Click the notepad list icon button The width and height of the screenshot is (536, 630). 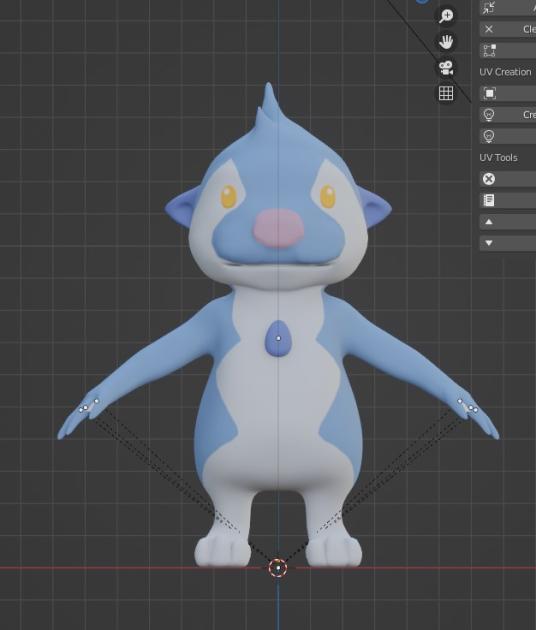[x=508, y=200]
